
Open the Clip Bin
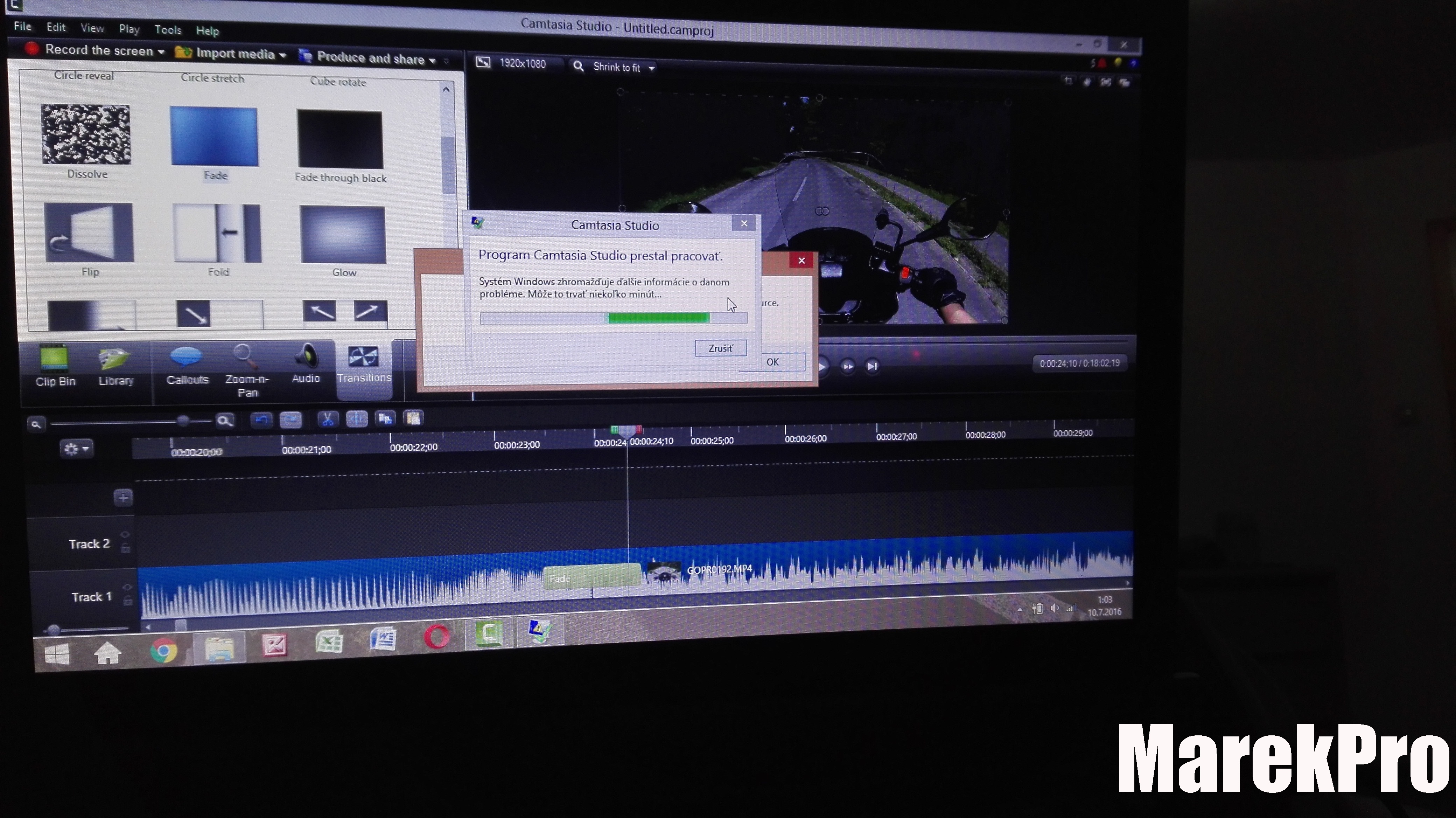click(x=55, y=367)
